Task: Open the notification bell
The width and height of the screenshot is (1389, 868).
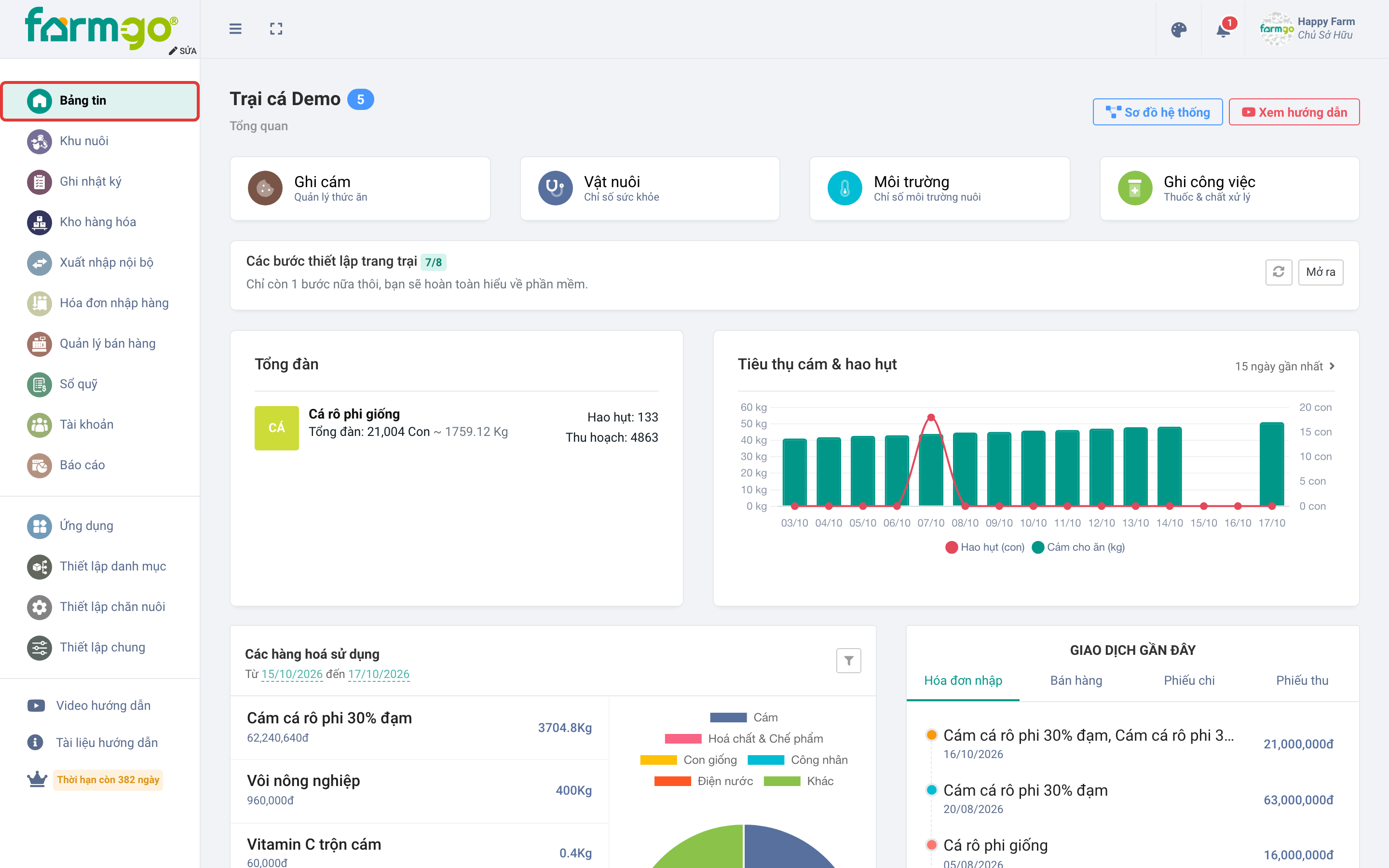Action: coord(1223,30)
